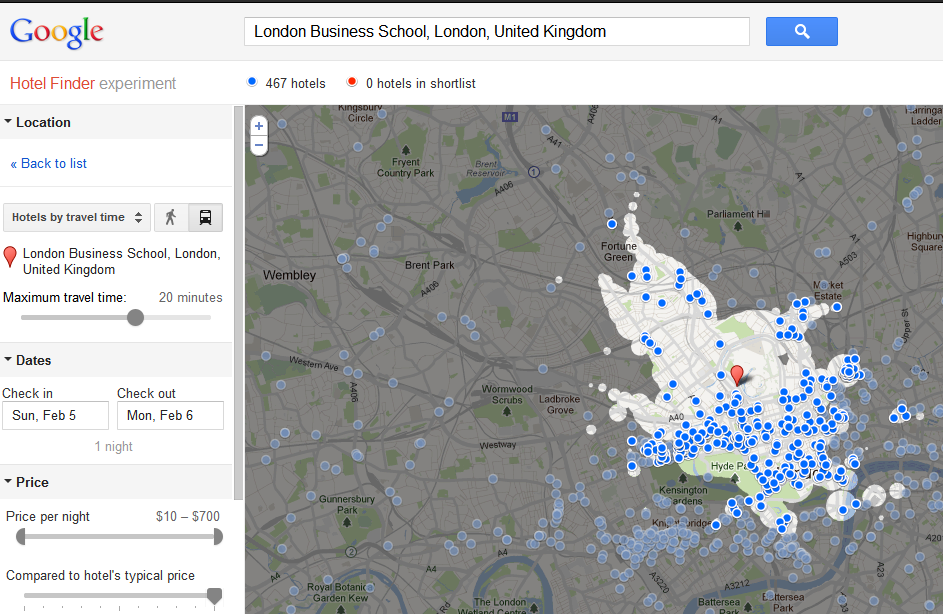
Task: Click the red London Business School map pin
Action: pos(737,375)
